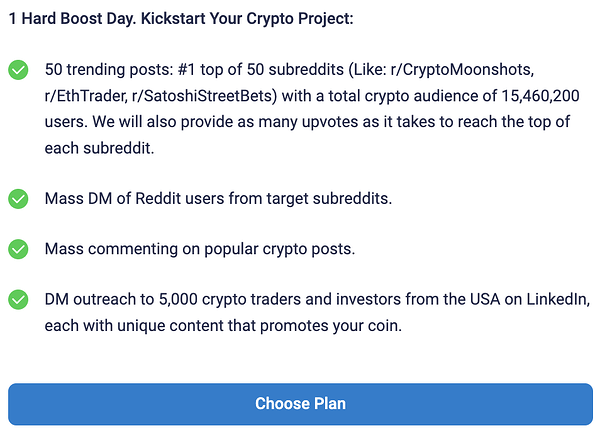Screen dimensions: 600x432
Task: Click the 'Mass commenting on popular crypto posts' line
Action: coord(200,249)
